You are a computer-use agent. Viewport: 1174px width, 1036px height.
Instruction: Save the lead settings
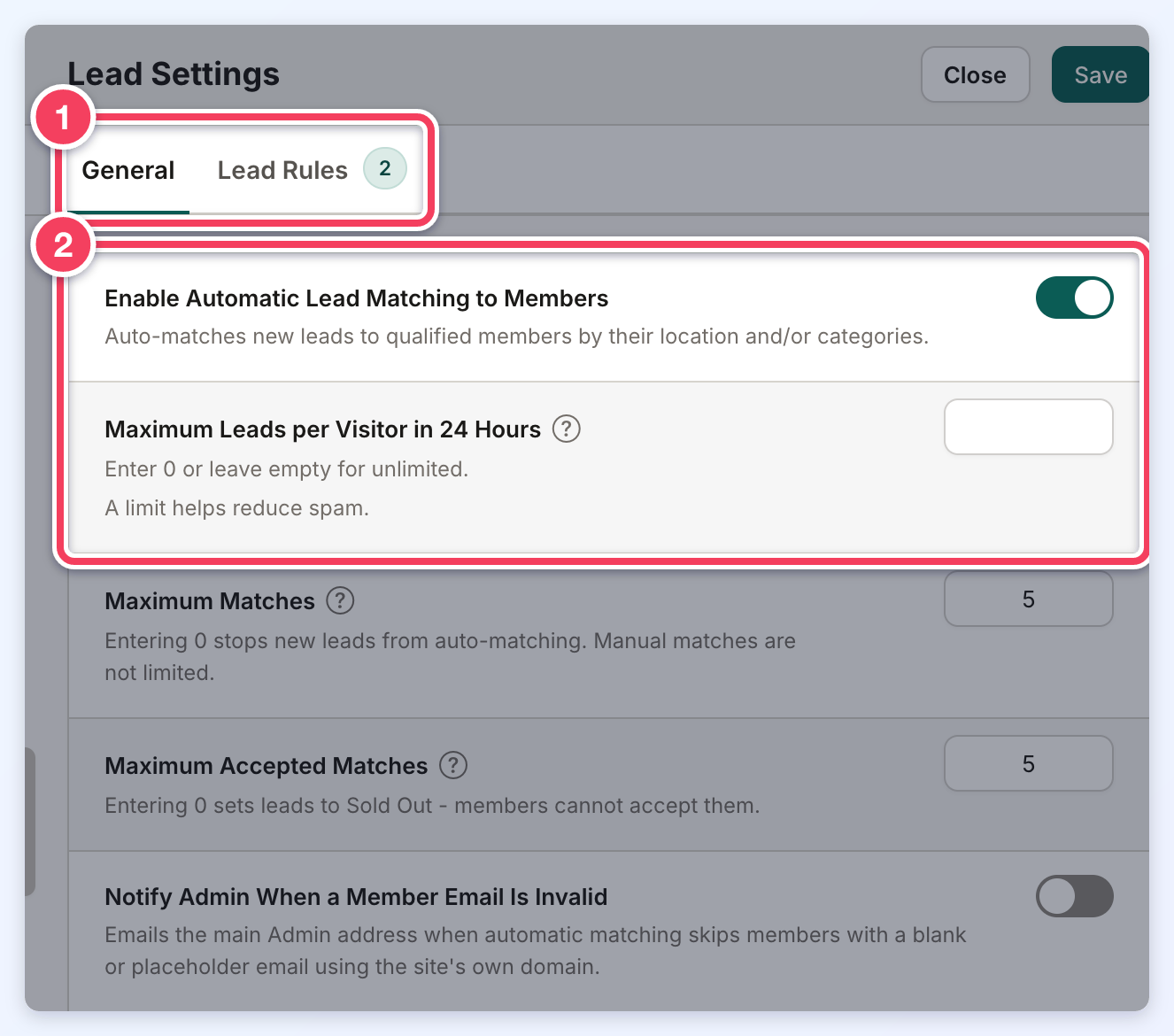click(1101, 74)
